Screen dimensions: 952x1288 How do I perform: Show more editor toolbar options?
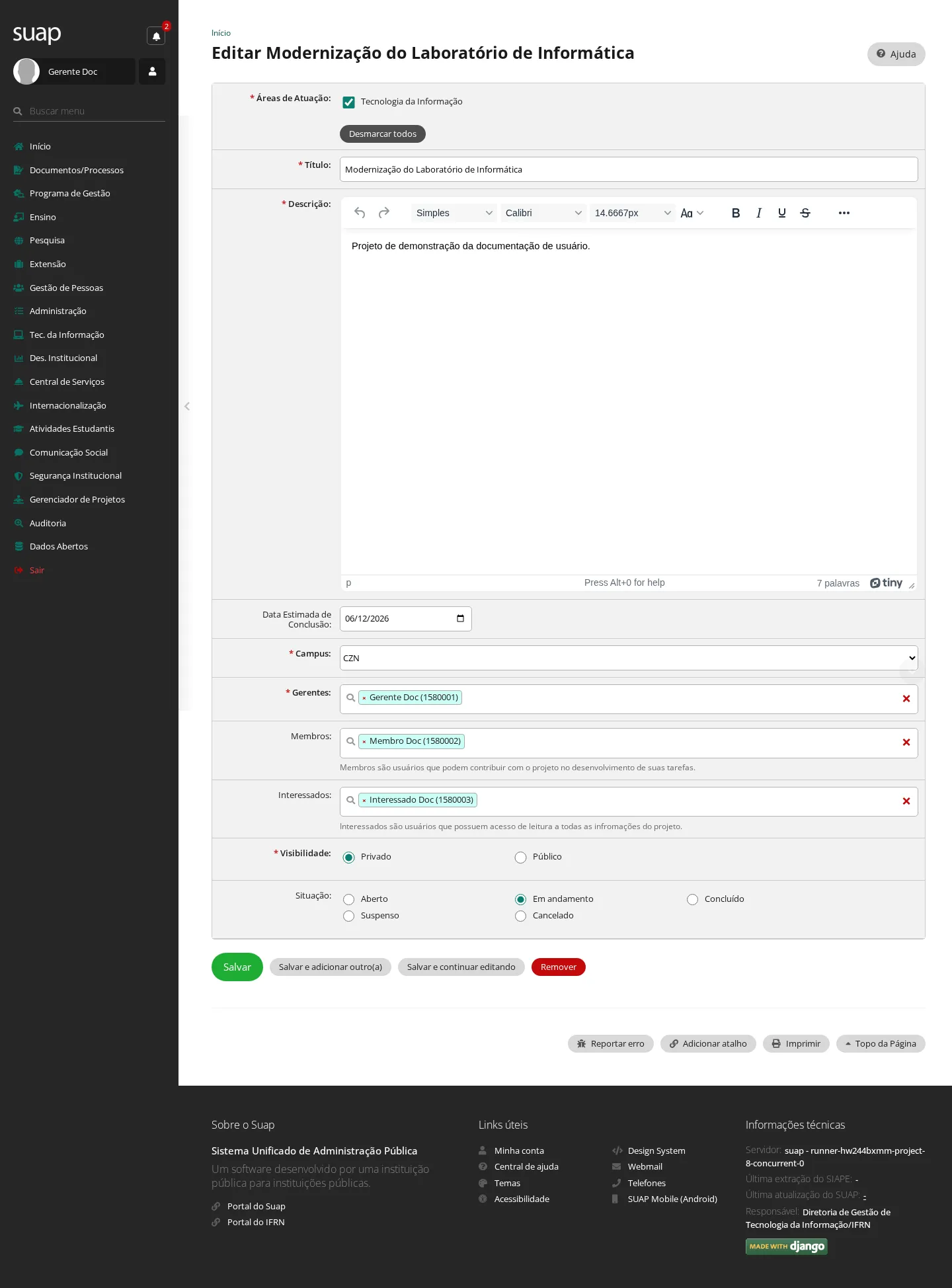pos(844,213)
